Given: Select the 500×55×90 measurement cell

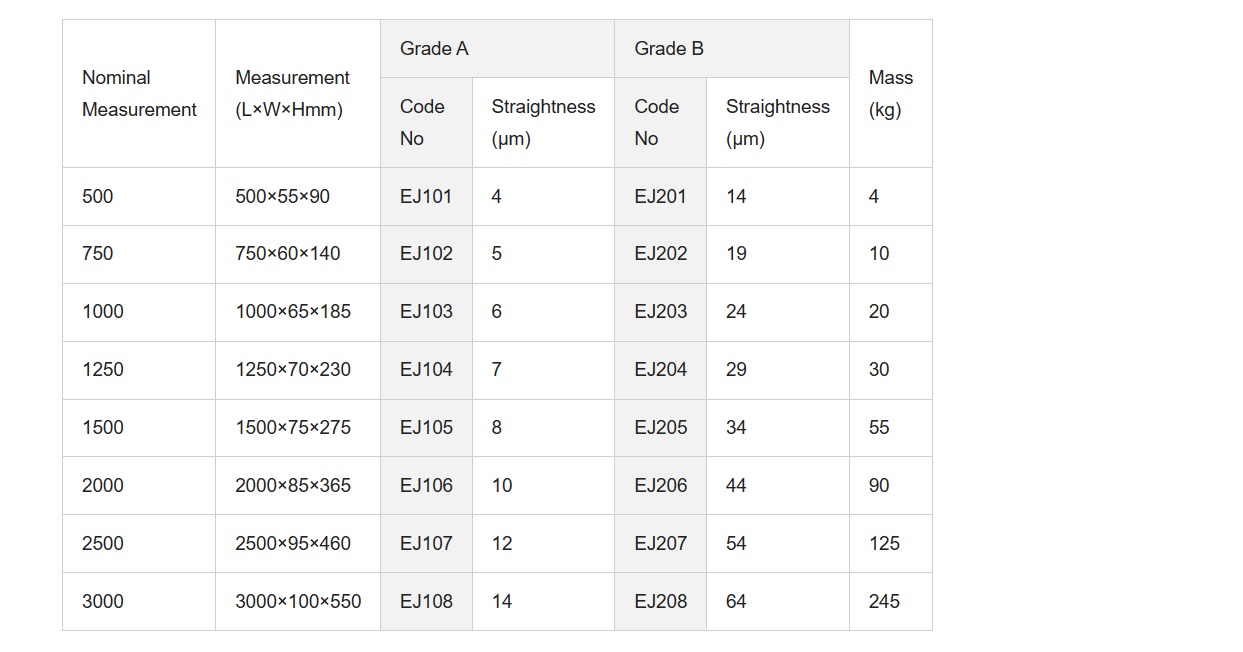Looking at the screenshot, I should coord(298,197).
